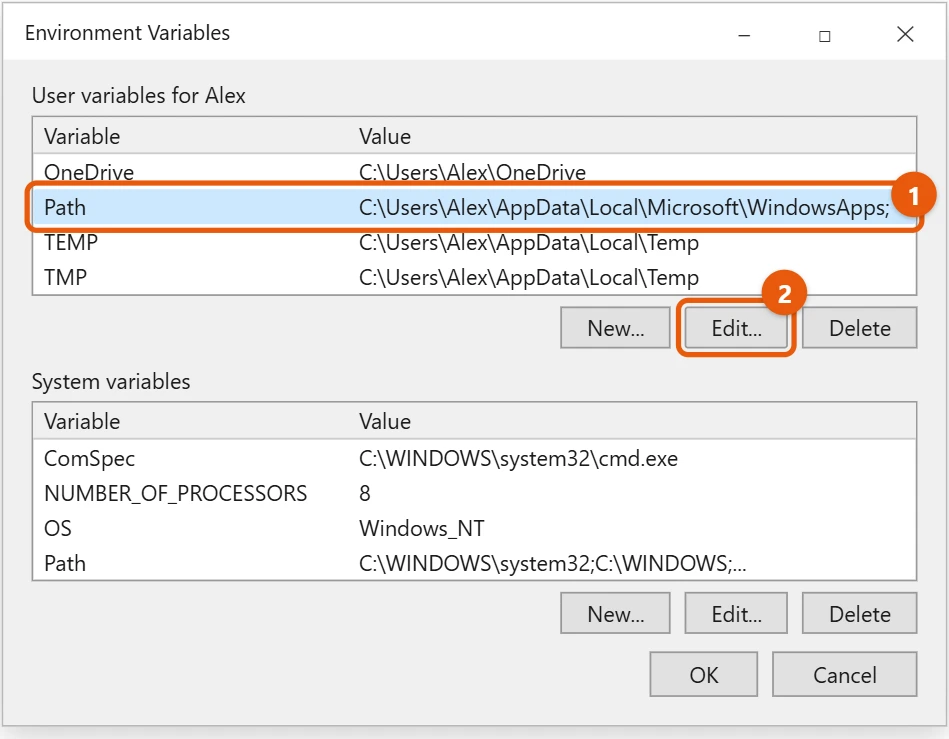Close the Environment Variables window
The width and height of the screenshot is (949, 739).
(905, 34)
